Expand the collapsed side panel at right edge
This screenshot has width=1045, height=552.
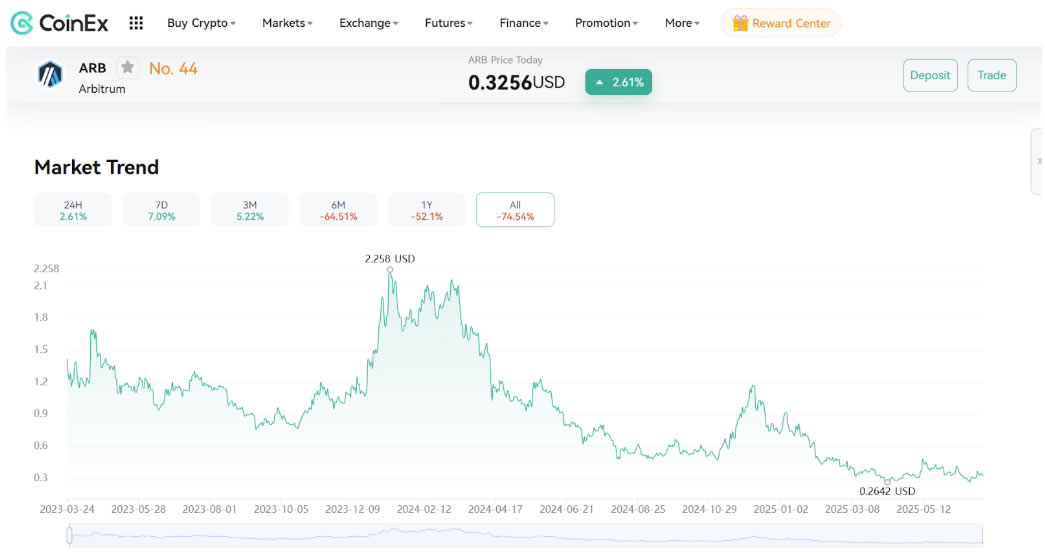point(1038,161)
